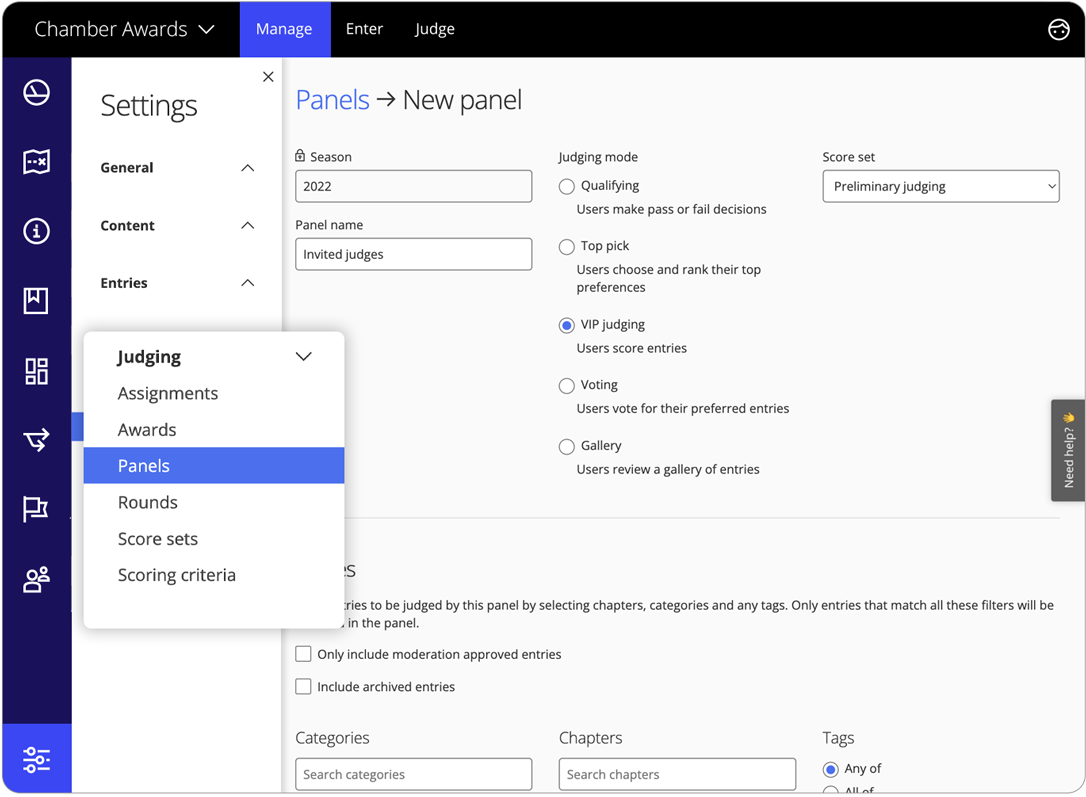Click the Panels breadcrumb link

point(332,100)
